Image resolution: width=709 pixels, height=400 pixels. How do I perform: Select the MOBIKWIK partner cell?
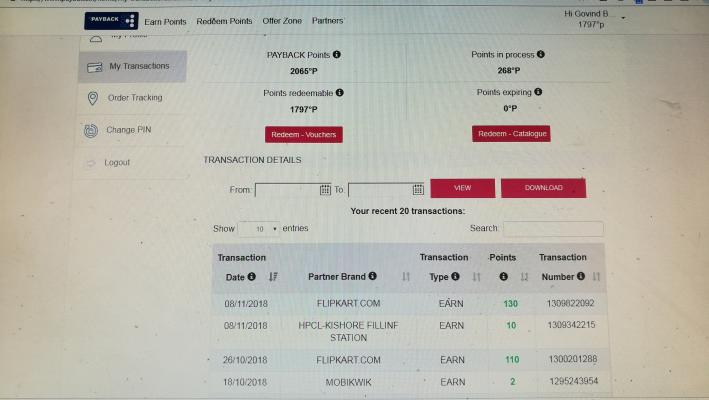pos(349,382)
